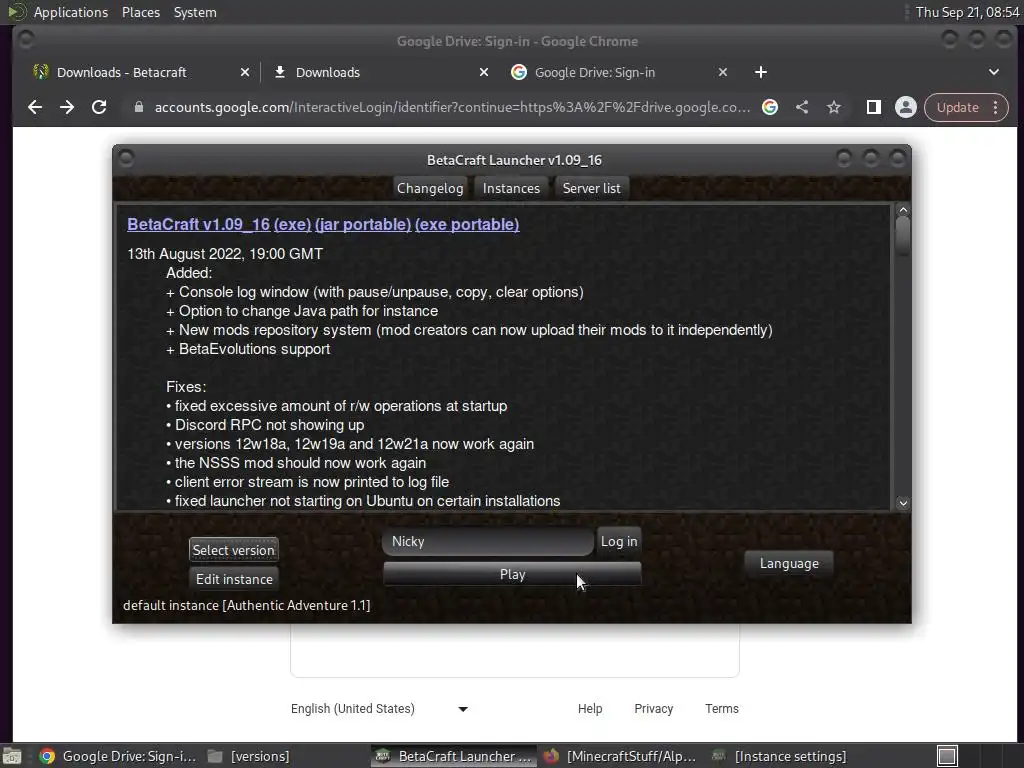Open the Instances tab in BetaCraft

[511, 188]
